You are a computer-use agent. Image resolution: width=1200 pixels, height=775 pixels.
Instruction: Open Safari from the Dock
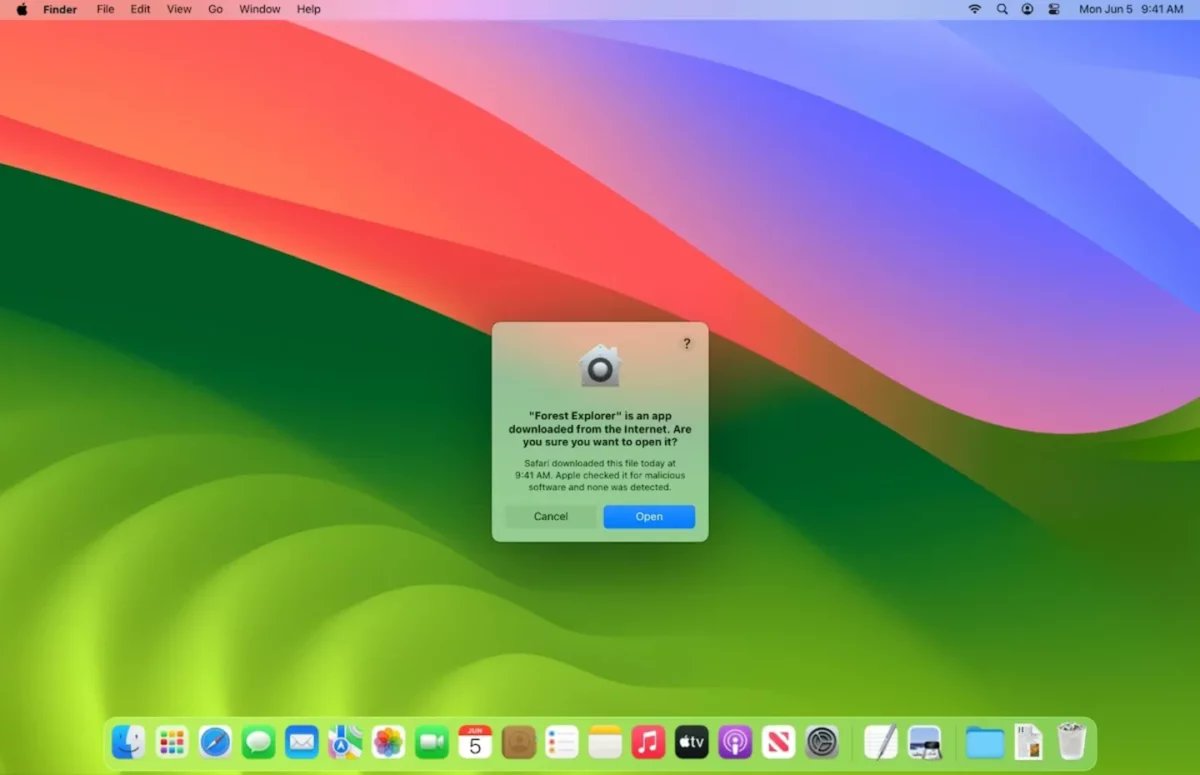(x=215, y=742)
